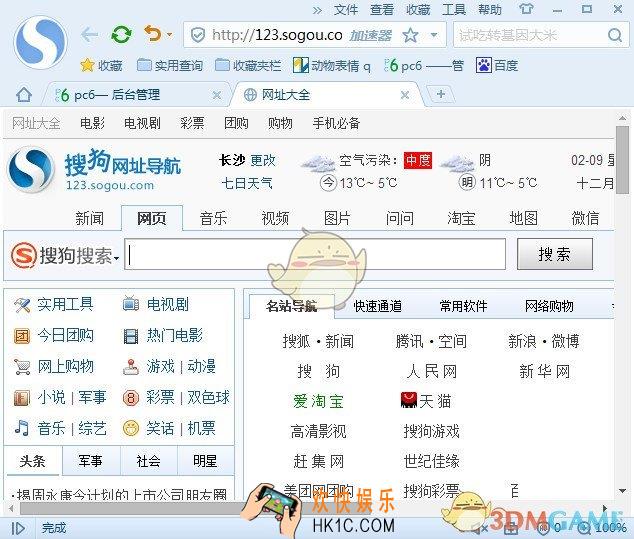The image size is (634, 539).
Task: Open the 工具 menu
Action: 454,10
